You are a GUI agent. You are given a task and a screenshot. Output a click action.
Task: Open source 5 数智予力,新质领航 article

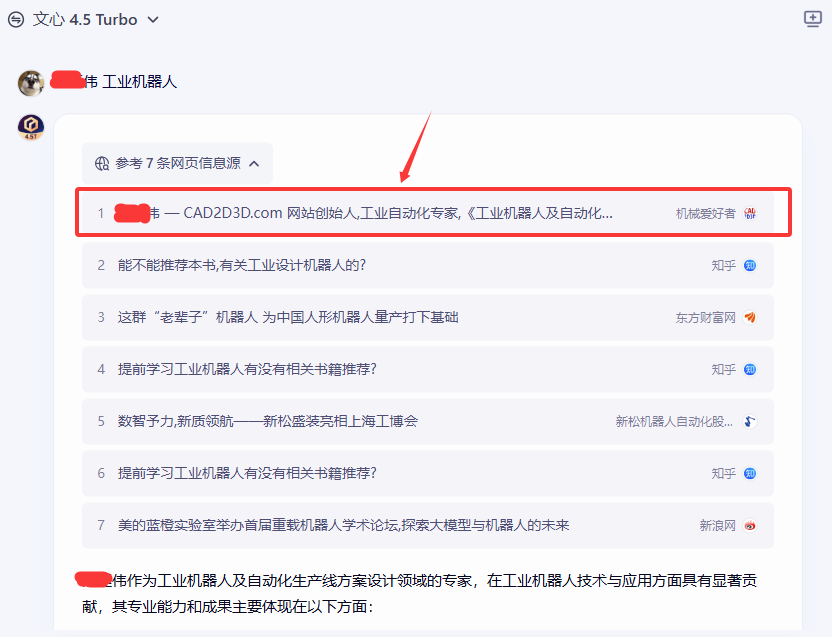pyautogui.click(x=428, y=421)
